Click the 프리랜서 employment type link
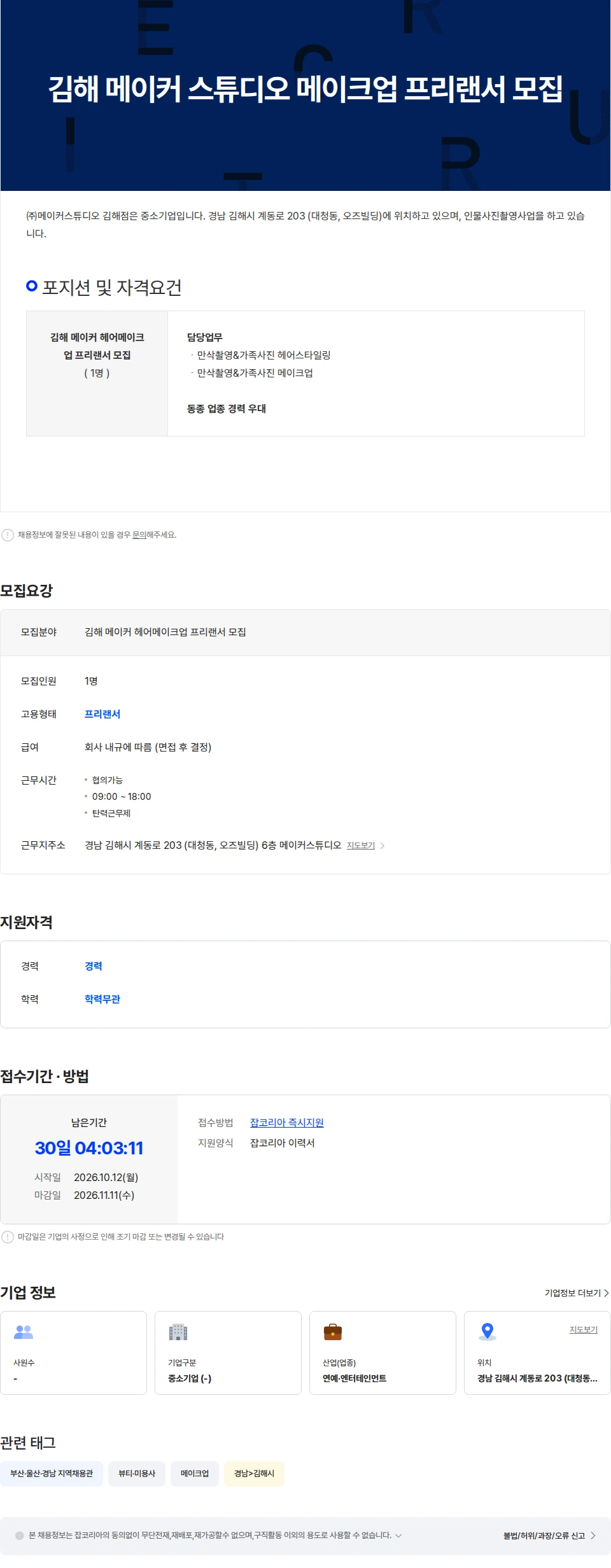 coord(102,714)
